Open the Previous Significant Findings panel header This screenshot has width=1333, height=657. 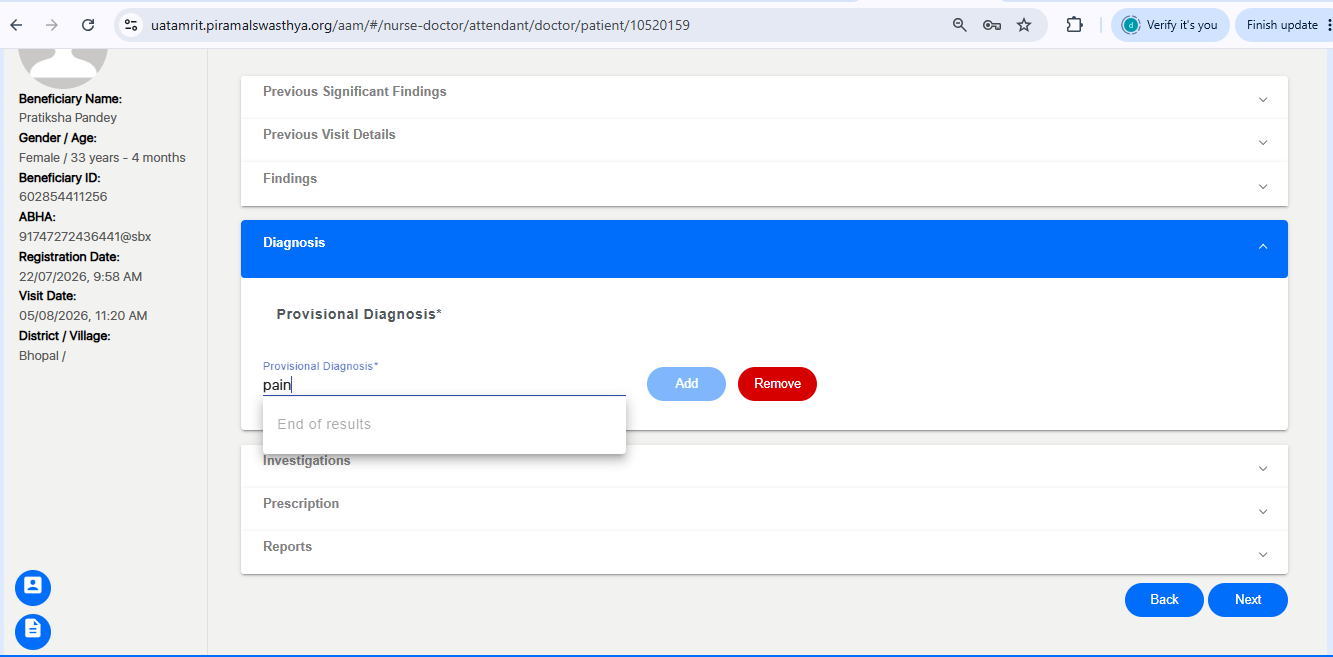tap(764, 97)
